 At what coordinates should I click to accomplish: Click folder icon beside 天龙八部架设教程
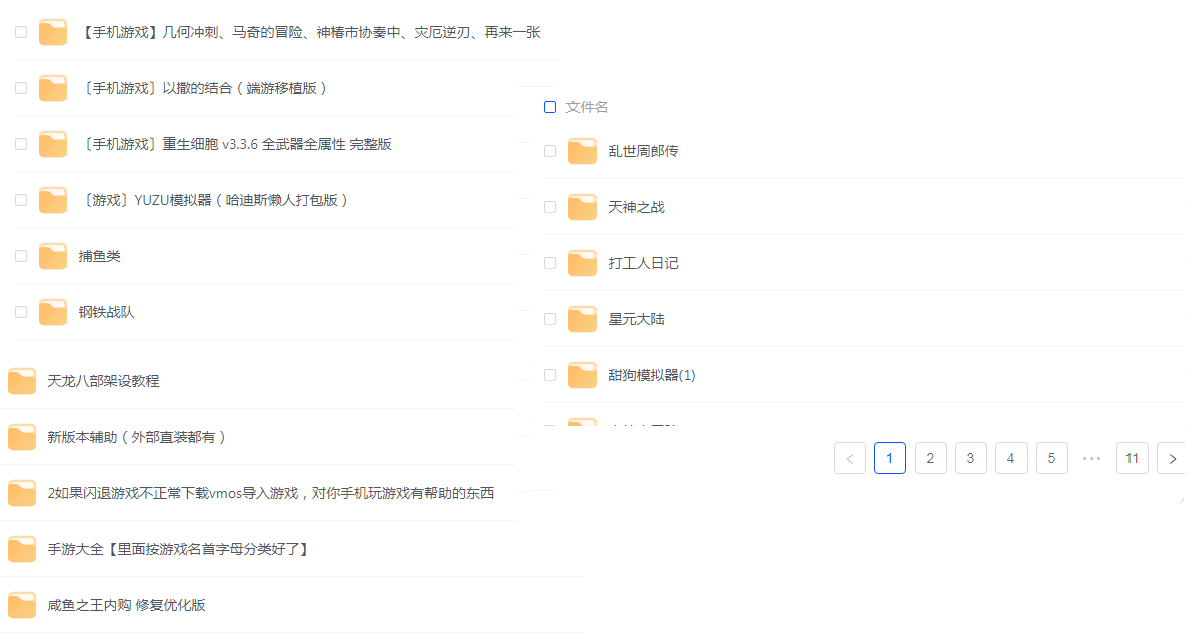coord(22,381)
